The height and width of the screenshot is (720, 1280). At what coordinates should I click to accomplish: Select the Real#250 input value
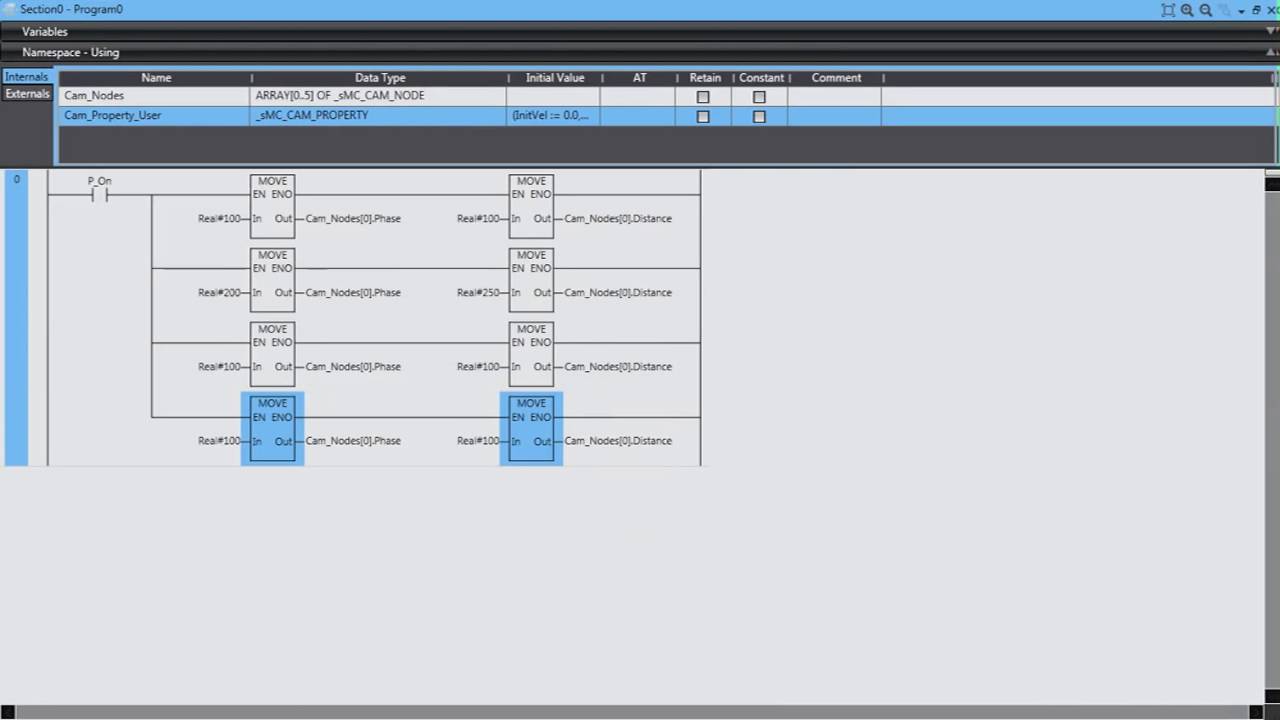point(478,293)
